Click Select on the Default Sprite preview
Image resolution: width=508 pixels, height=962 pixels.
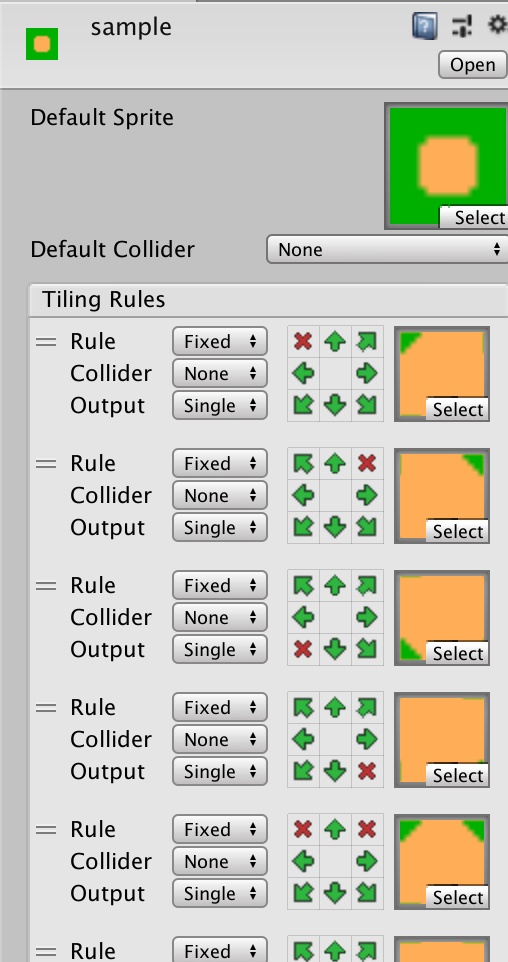475,217
